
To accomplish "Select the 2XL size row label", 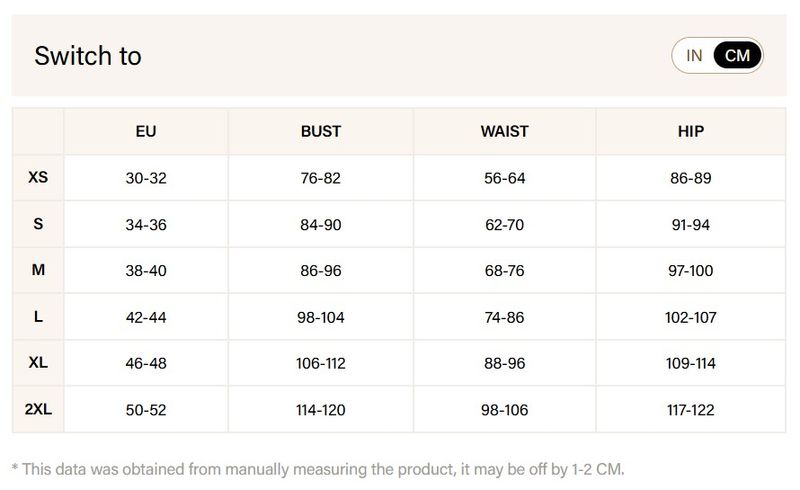I will click(x=38, y=409).
